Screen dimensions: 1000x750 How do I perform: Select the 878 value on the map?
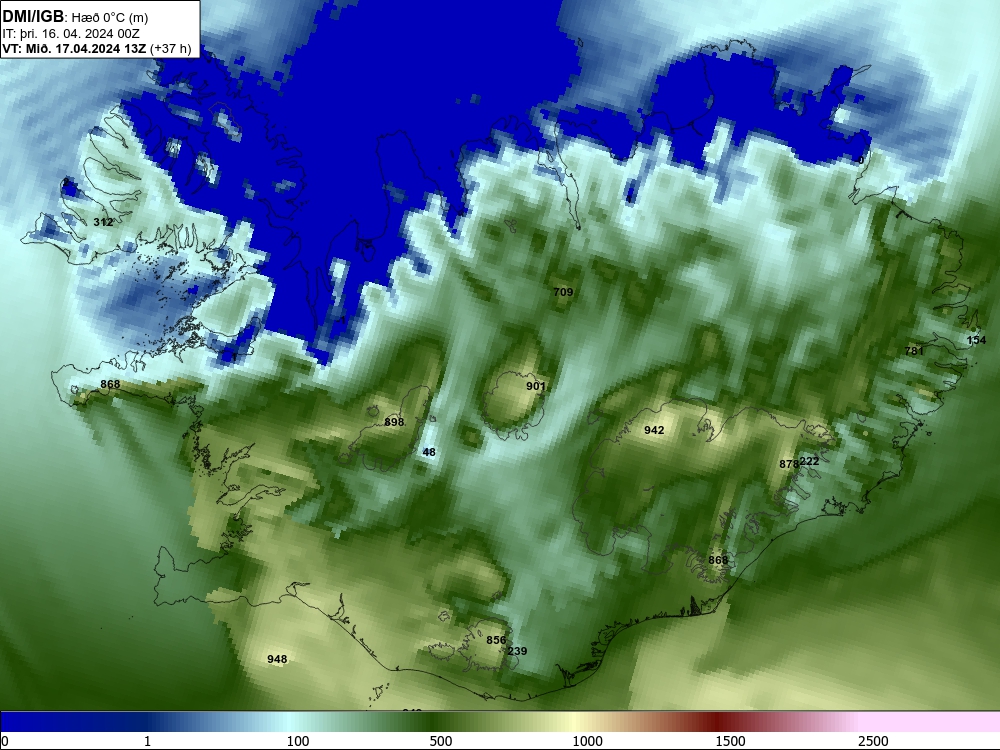(789, 464)
